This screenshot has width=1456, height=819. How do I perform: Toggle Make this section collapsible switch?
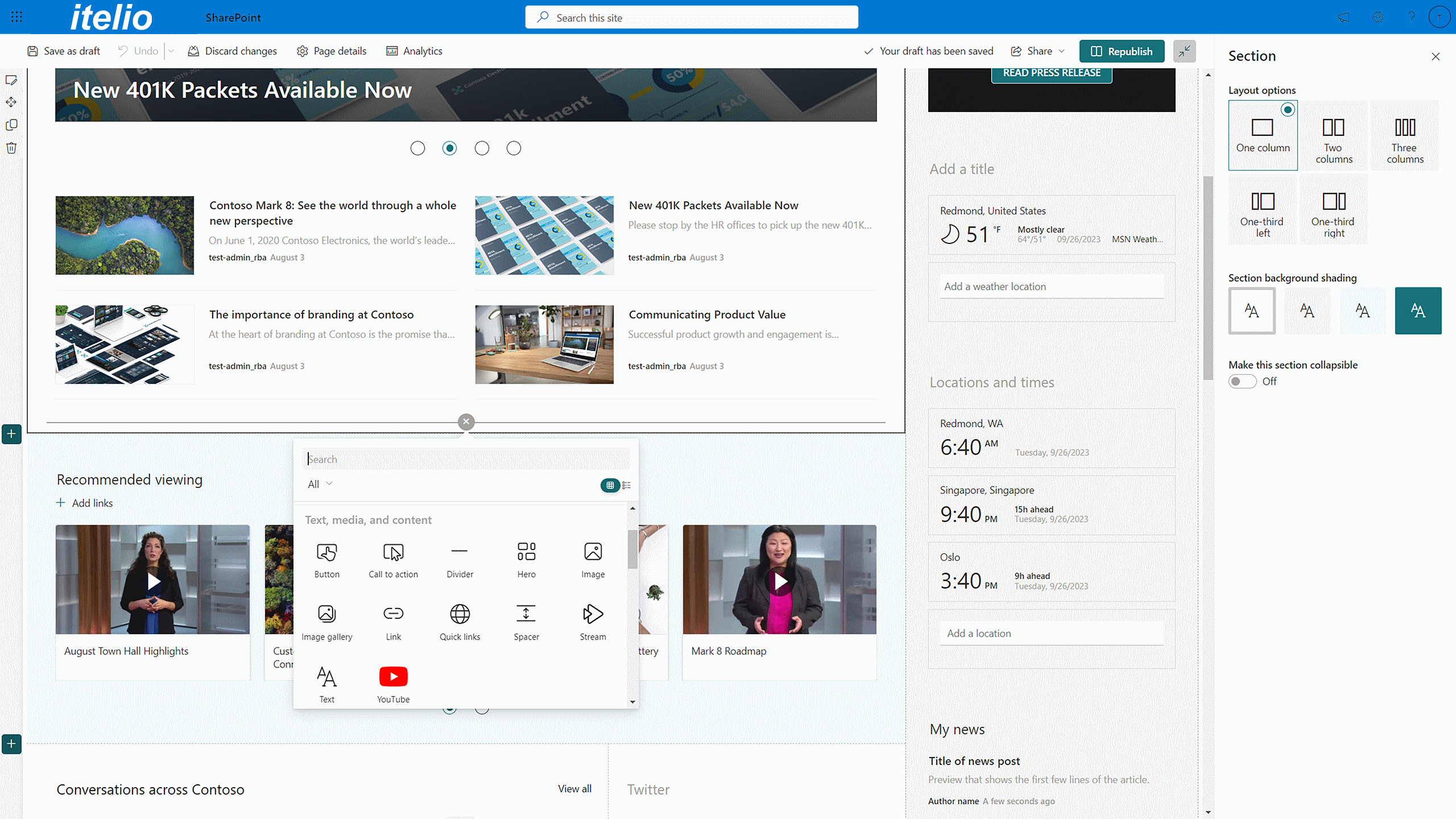click(x=1242, y=381)
